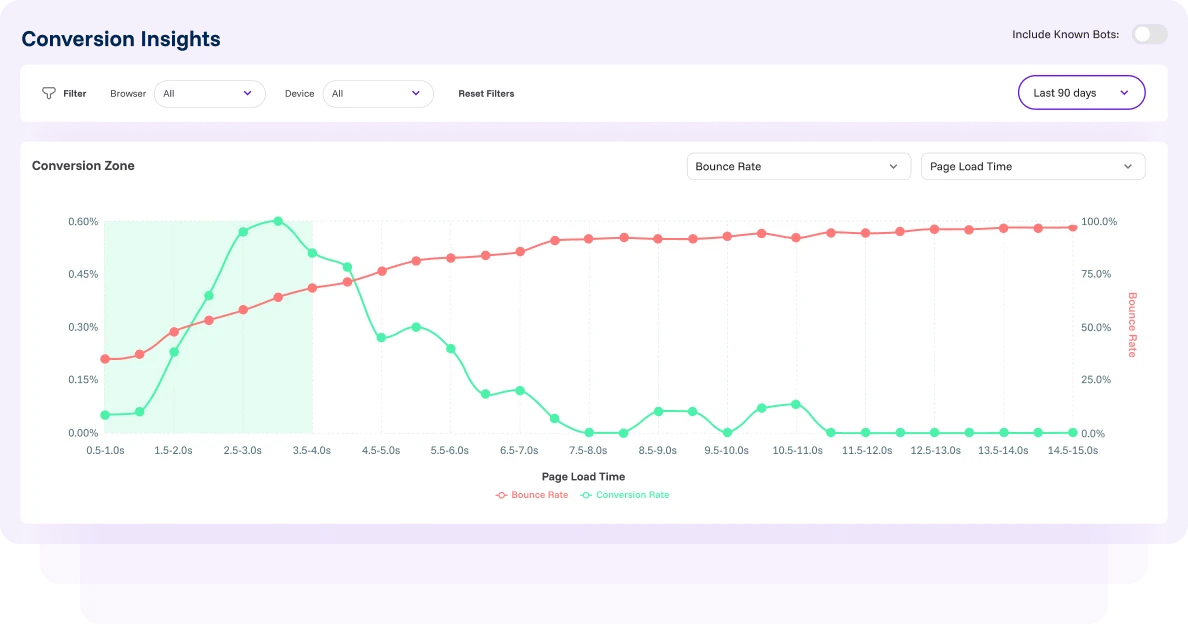Click the 10.5-11.0s x-axis label
Image resolution: width=1188 pixels, height=624 pixels.
[x=798, y=451]
